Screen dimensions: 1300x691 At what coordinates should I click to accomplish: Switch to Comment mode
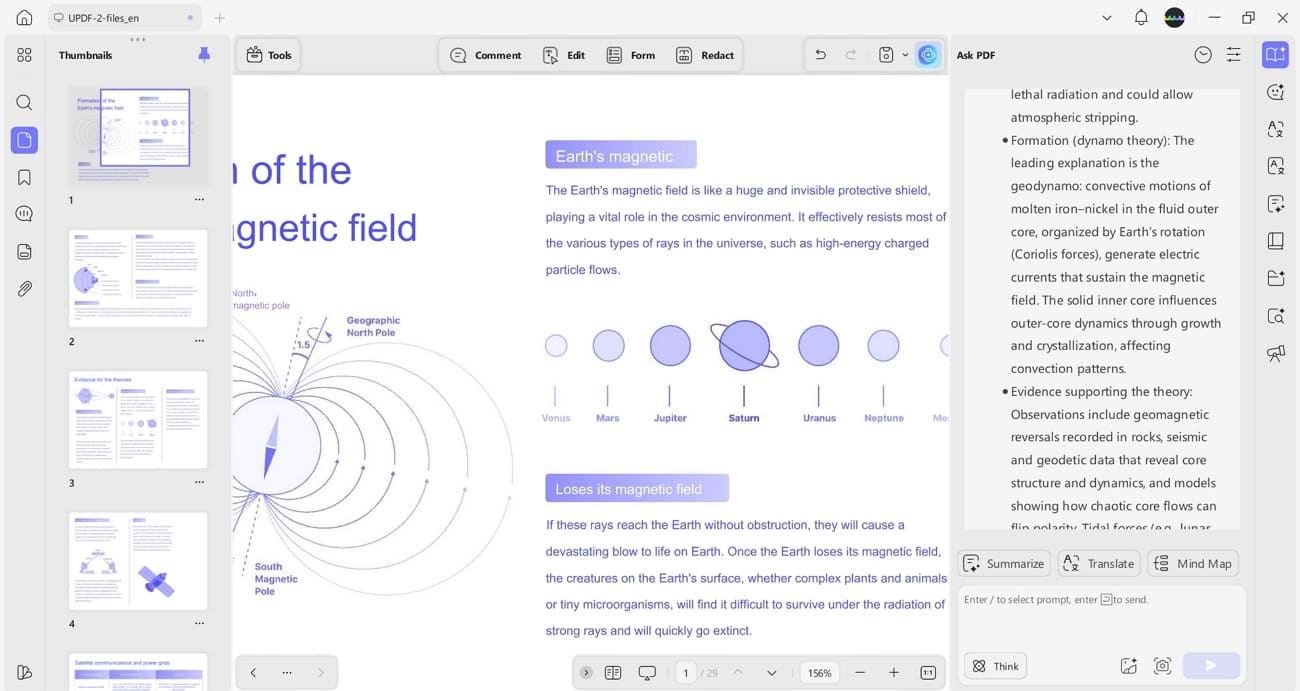coord(485,55)
